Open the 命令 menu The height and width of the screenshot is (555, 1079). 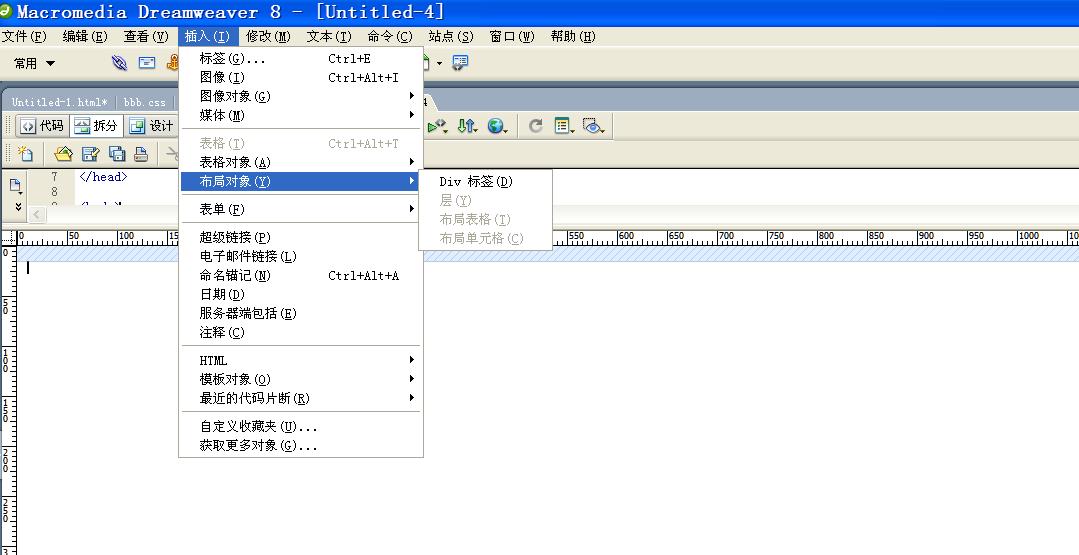389,36
